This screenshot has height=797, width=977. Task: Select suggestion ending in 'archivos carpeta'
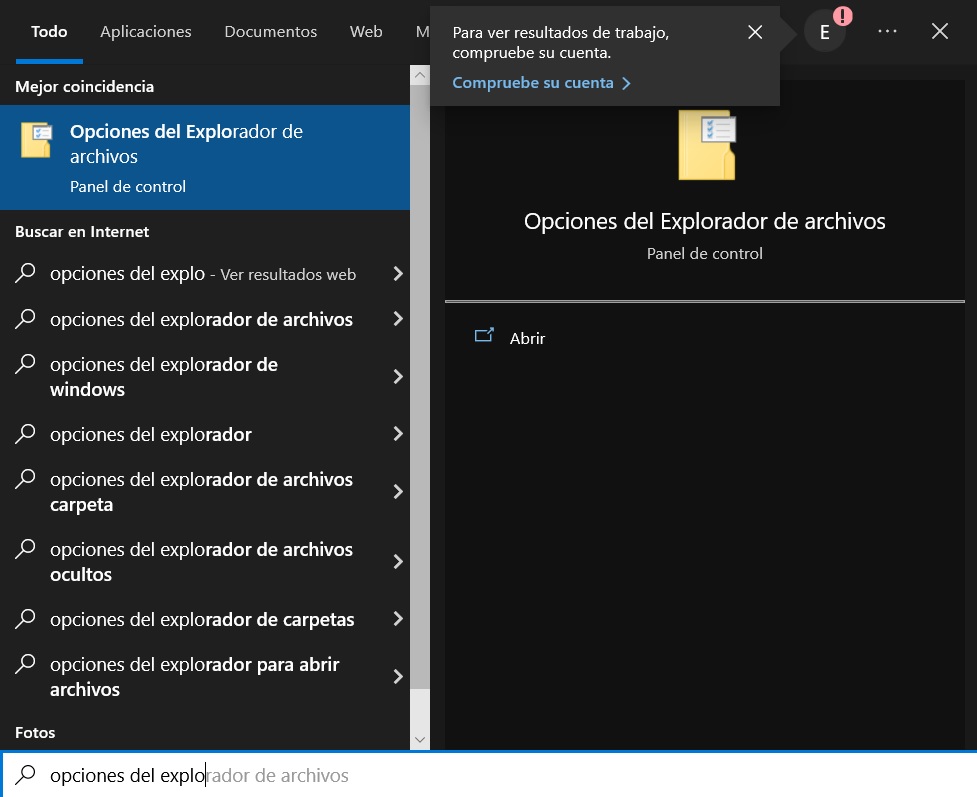[205, 492]
